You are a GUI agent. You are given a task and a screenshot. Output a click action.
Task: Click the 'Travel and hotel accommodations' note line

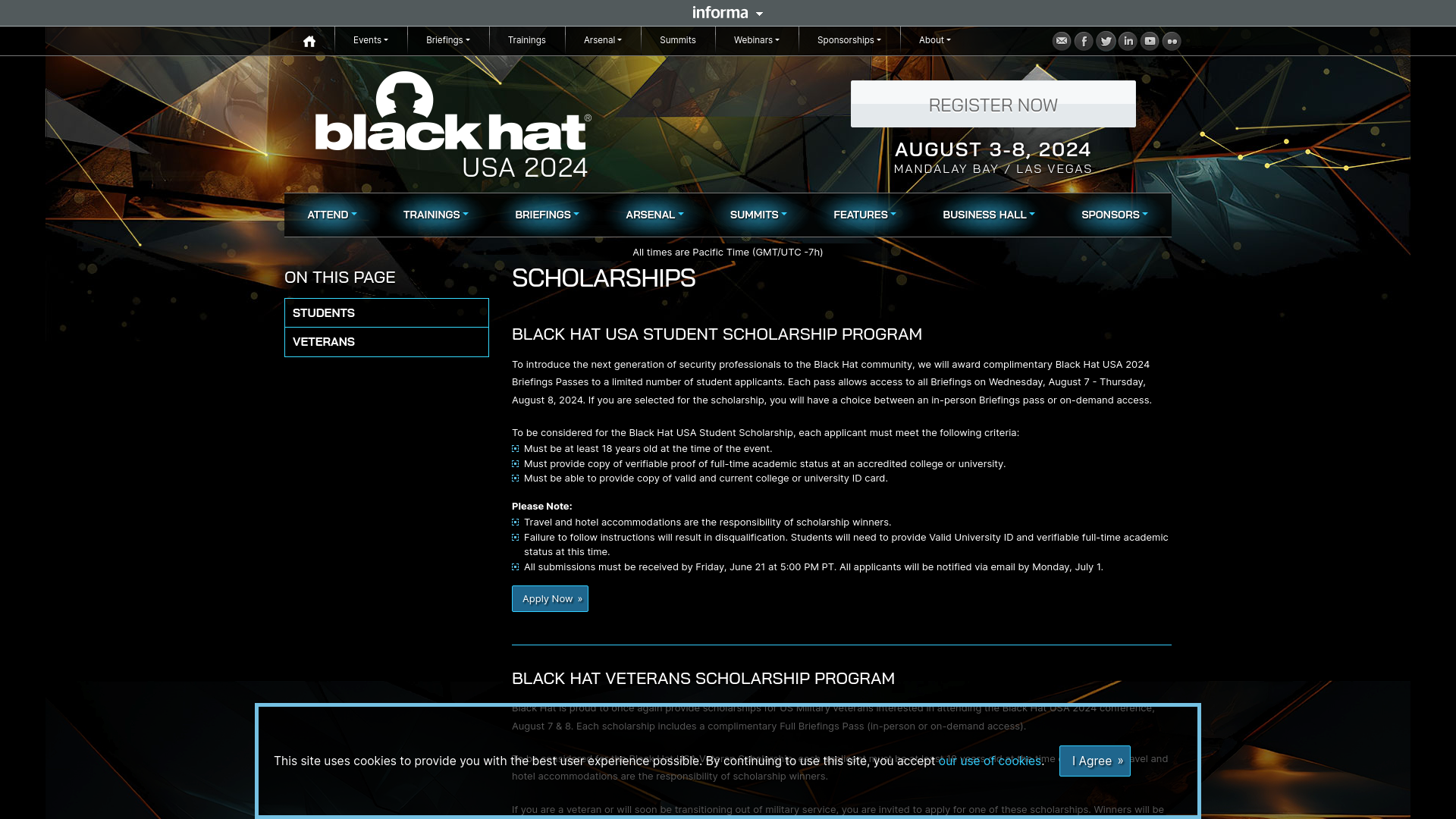708,522
